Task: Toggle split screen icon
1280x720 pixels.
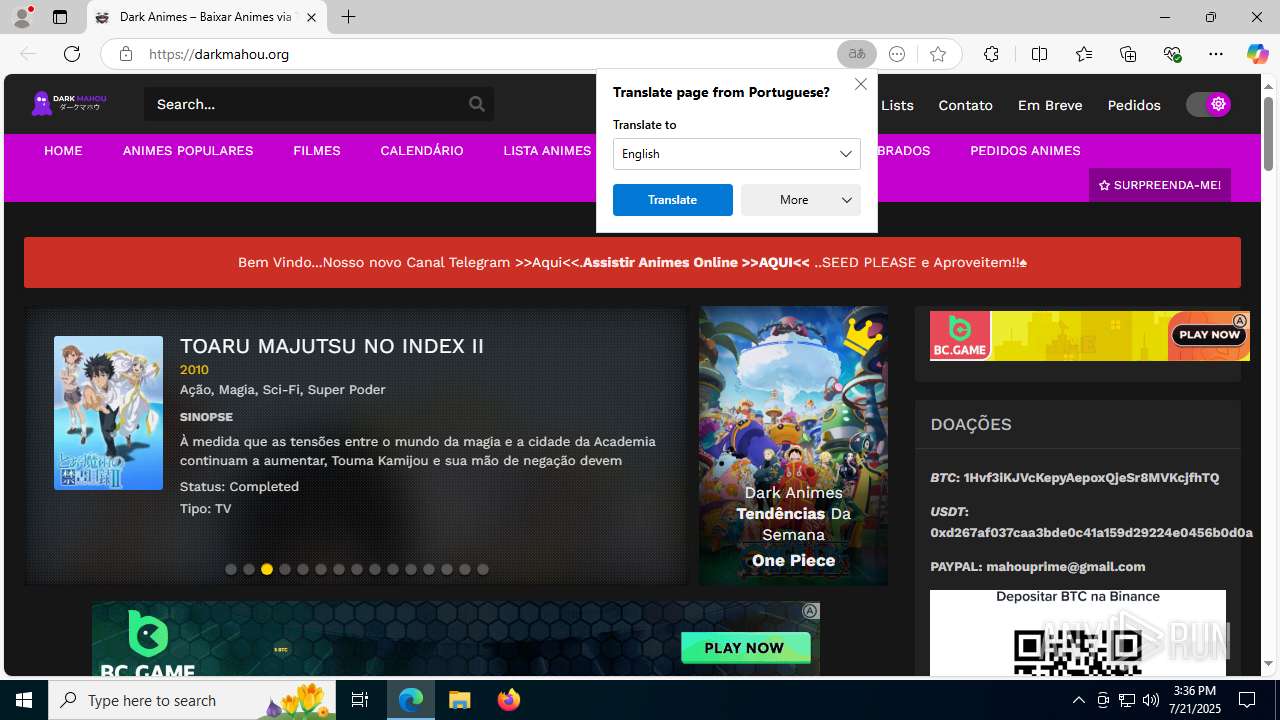Action: [x=1039, y=54]
